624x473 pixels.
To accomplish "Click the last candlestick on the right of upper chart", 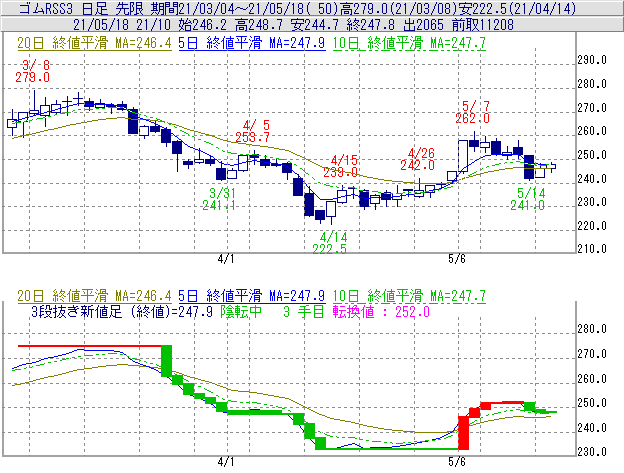I will [x=553, y=166].
